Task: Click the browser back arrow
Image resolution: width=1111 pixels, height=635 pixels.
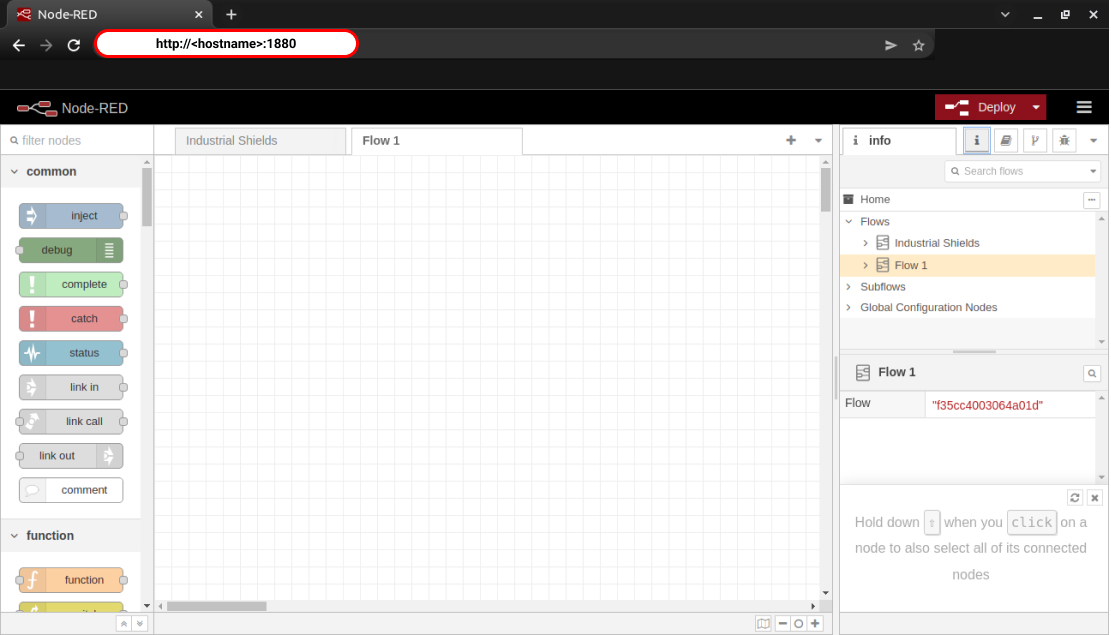Action: 19,45
